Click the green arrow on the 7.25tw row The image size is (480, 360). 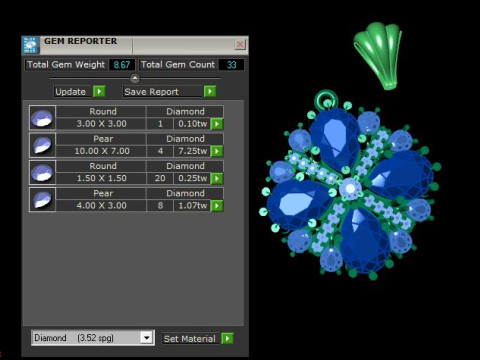[217, 151]
